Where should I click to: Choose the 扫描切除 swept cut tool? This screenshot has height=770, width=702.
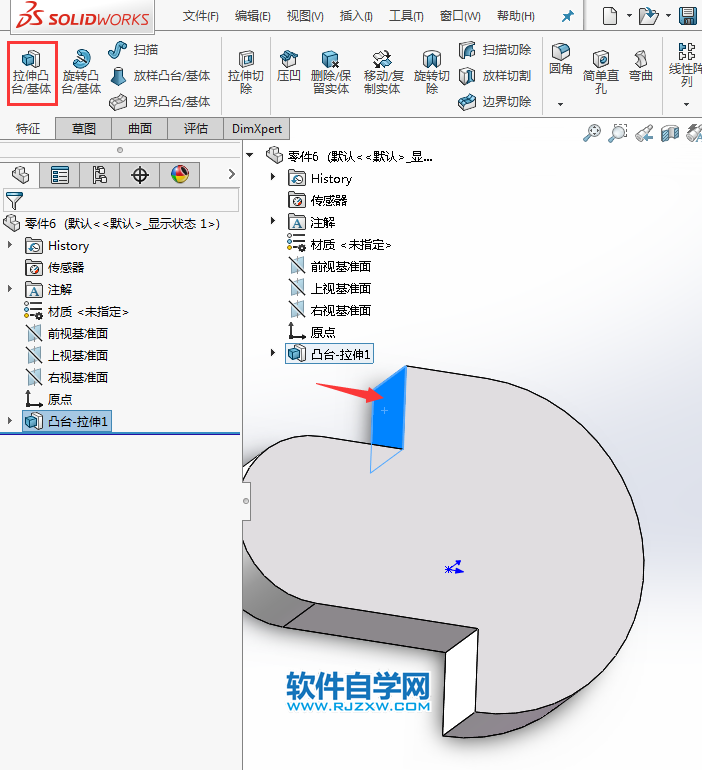[x=495, y=50]
